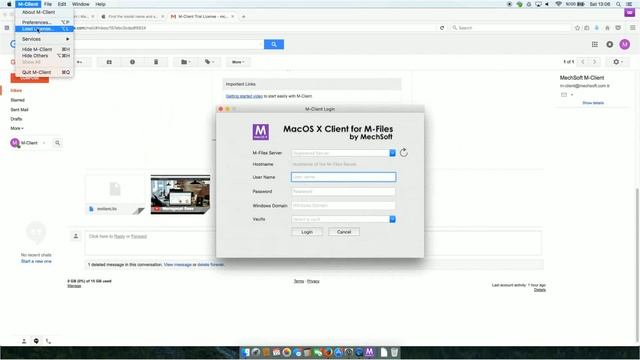Viewport: 640px width, 360px height.
Task: Focus the Windows Domain field
Action: pyautogui.click(x=343, y=206)
